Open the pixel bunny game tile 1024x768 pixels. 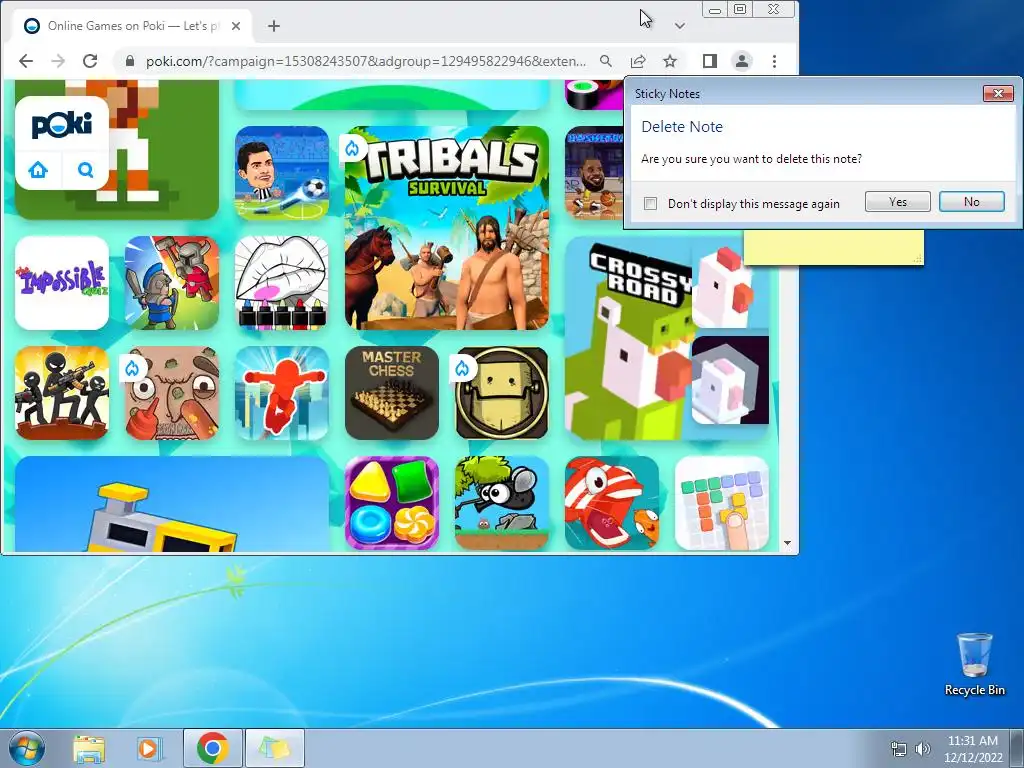[x=730, y=380]
